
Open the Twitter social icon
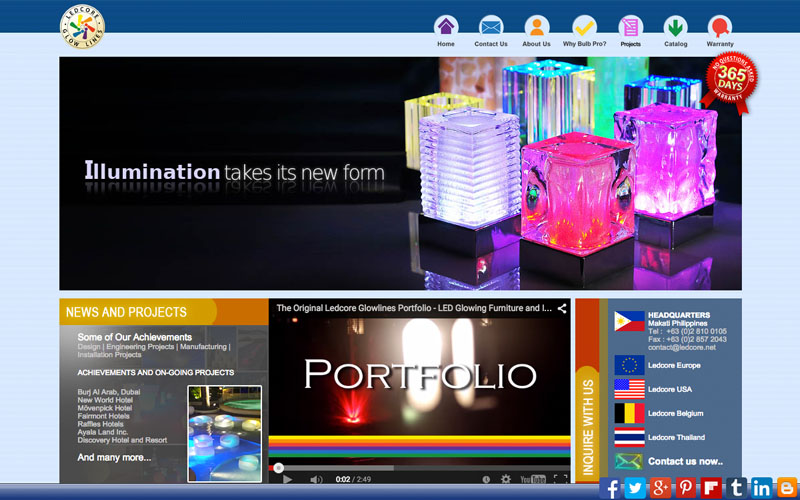coord(635,488)
